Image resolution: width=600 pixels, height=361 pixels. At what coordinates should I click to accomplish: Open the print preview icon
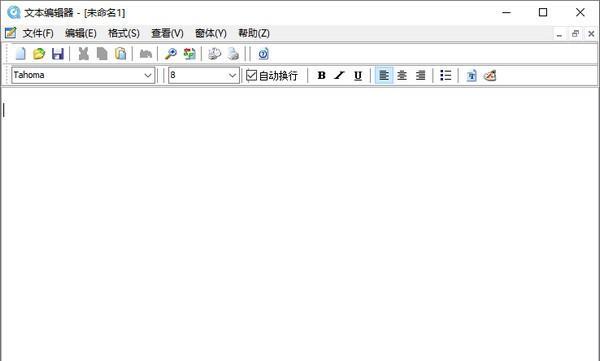[214, 54]
